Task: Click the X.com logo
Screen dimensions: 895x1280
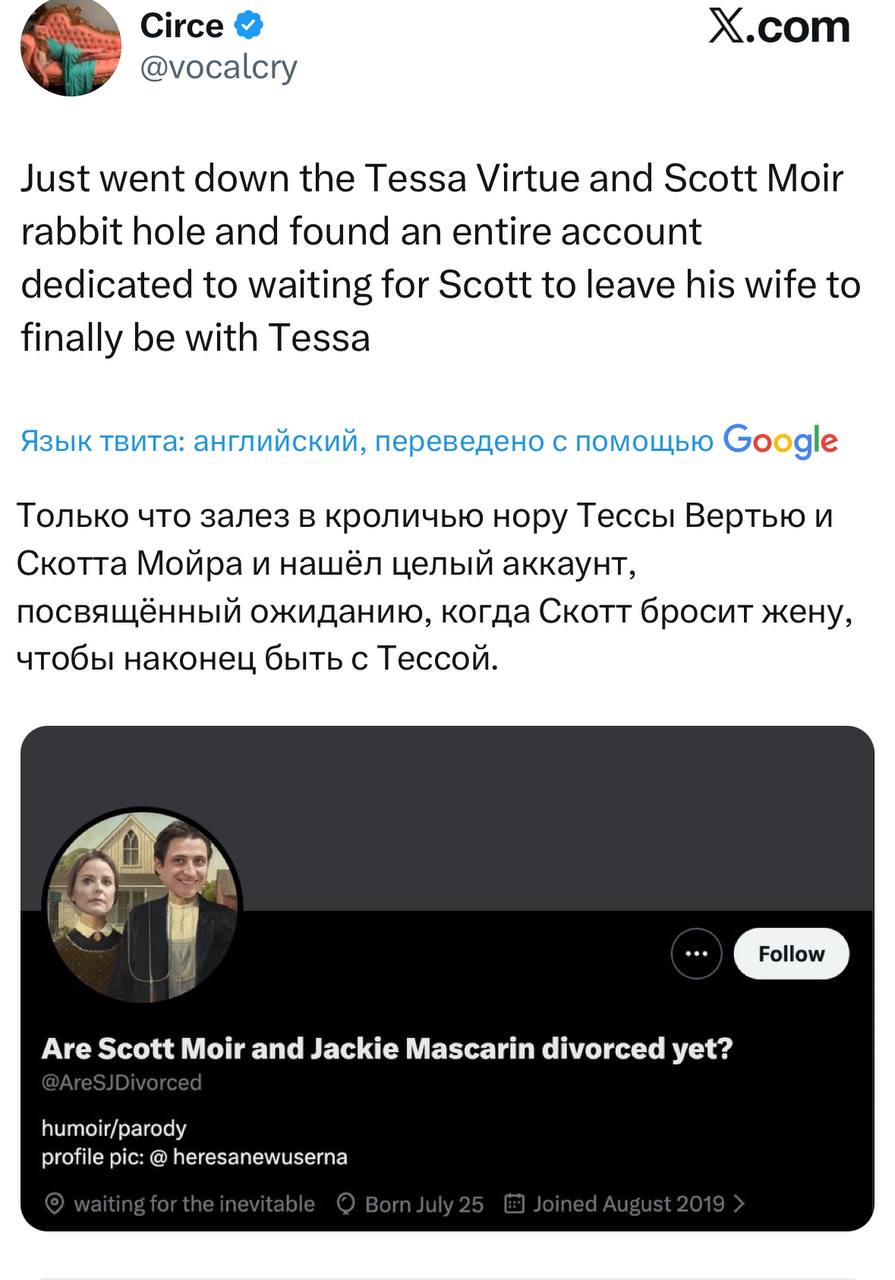Action: (x=779, y=27)
